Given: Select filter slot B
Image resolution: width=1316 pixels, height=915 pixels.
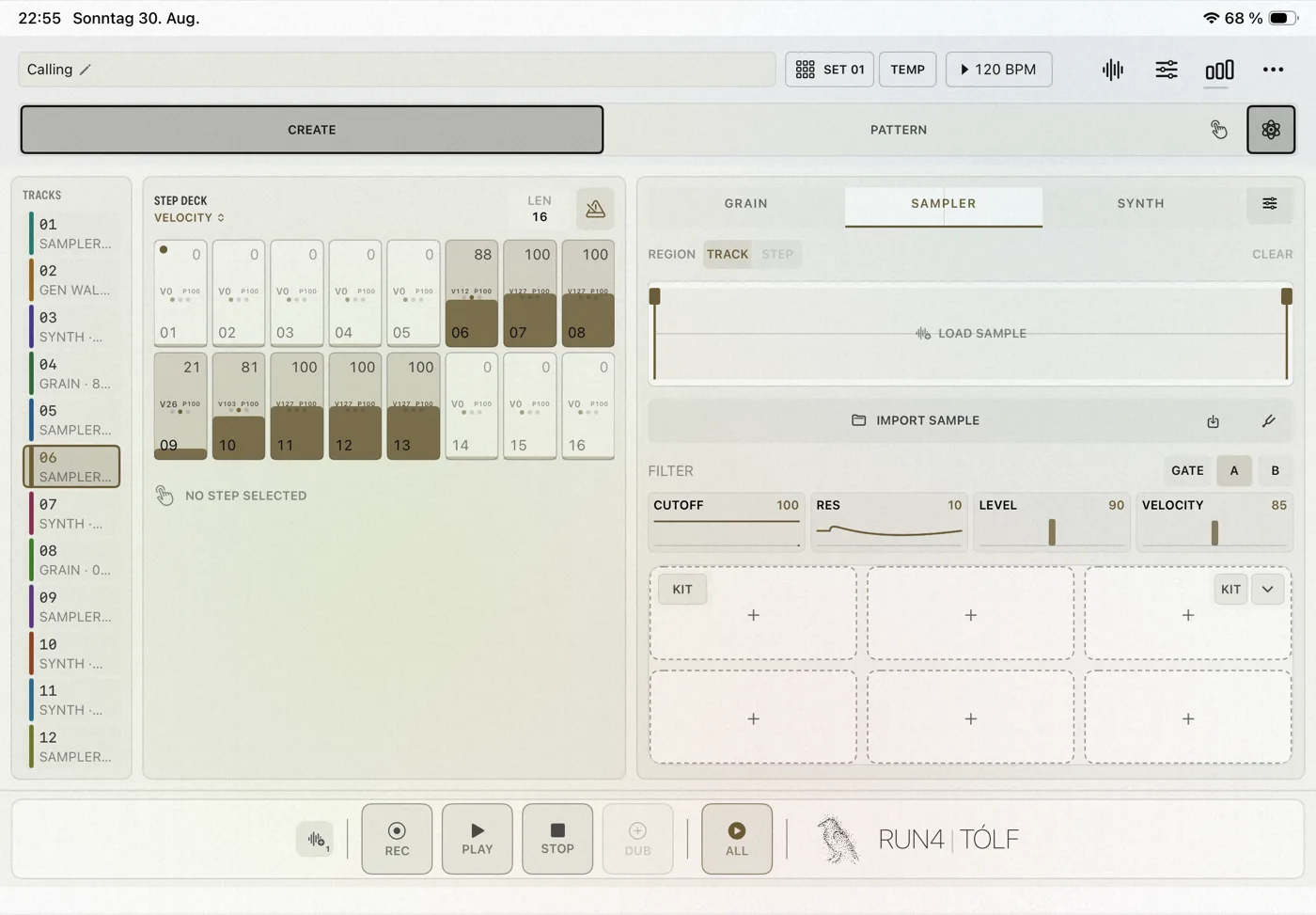Looking at the screenshot, I should tap(1276, 470).
